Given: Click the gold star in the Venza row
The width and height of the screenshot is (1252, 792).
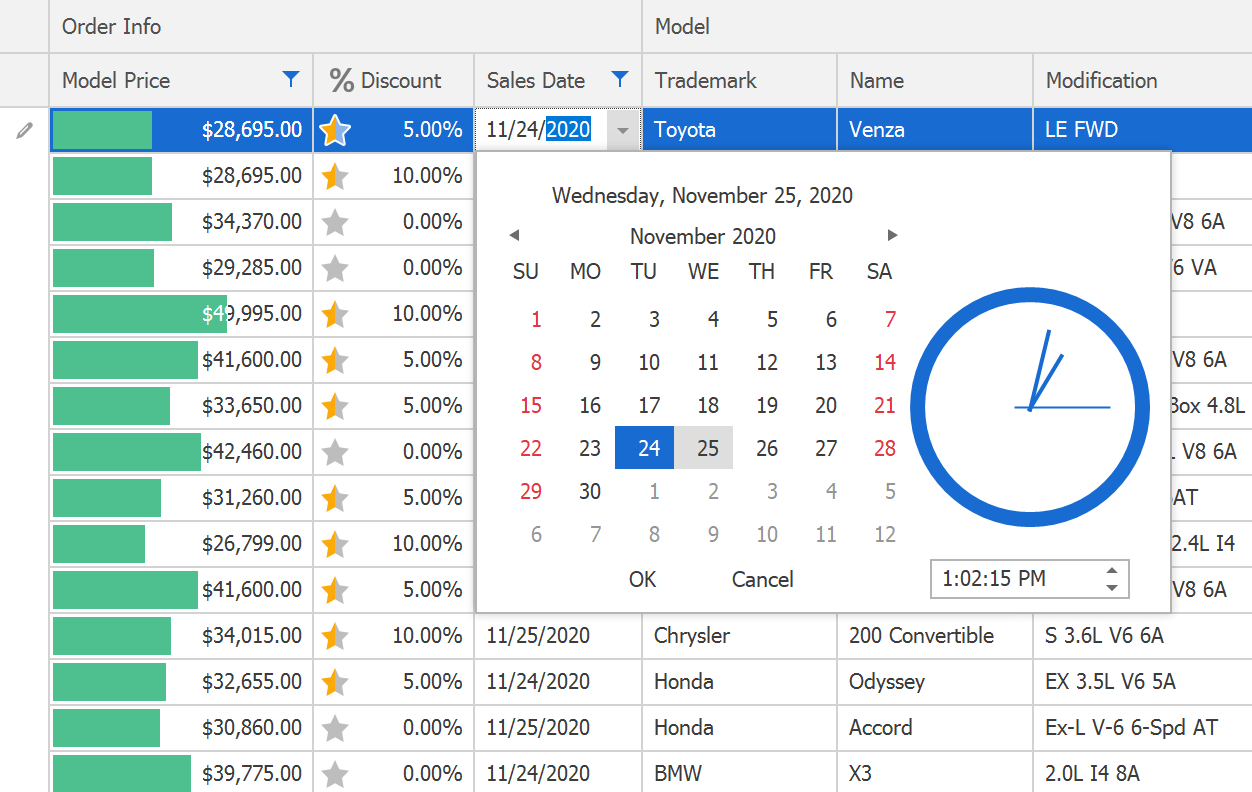Looking at the screenshot, I should pos(336,130).
